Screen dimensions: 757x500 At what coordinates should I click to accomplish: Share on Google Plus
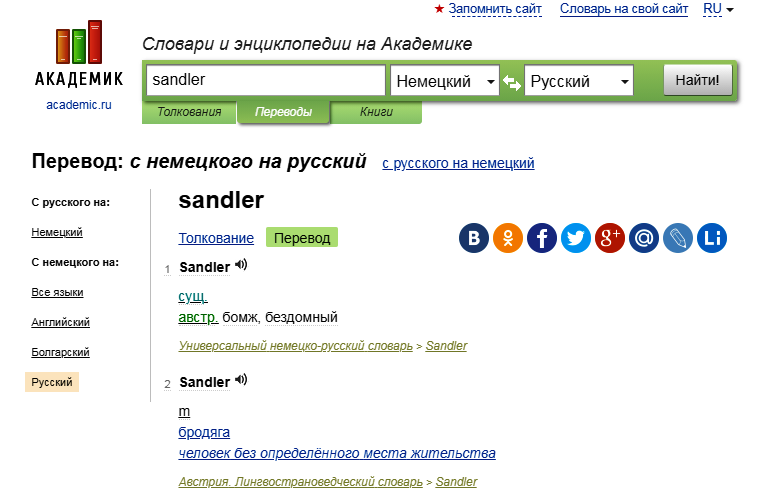click(x=610, y=238)
